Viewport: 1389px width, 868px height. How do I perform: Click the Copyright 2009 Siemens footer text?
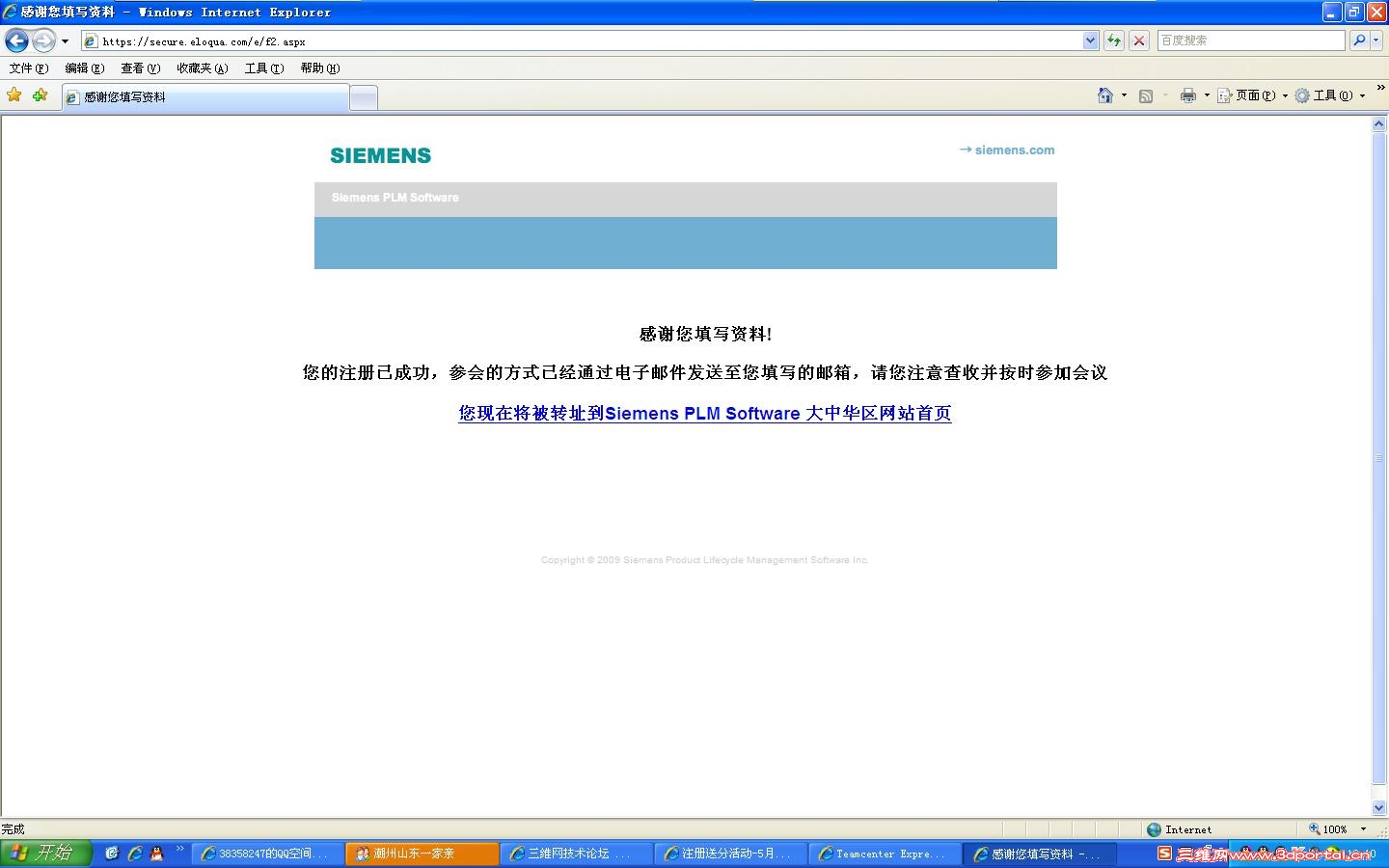pos(704,559)
